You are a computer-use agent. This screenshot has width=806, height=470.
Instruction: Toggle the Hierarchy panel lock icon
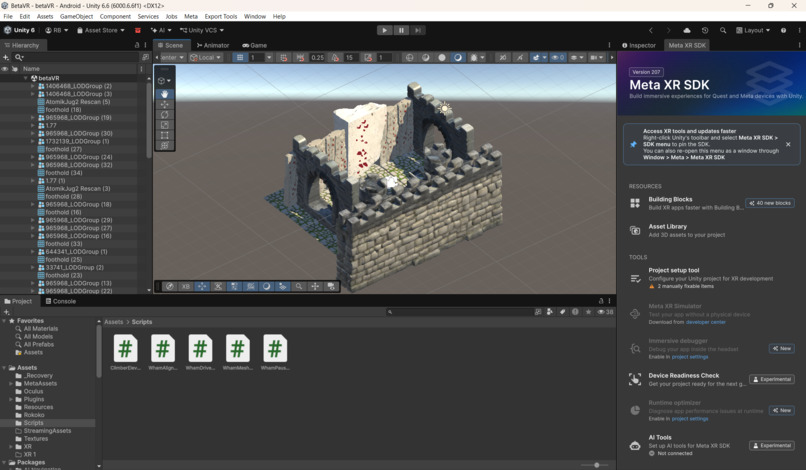click(x=137, y=45)
